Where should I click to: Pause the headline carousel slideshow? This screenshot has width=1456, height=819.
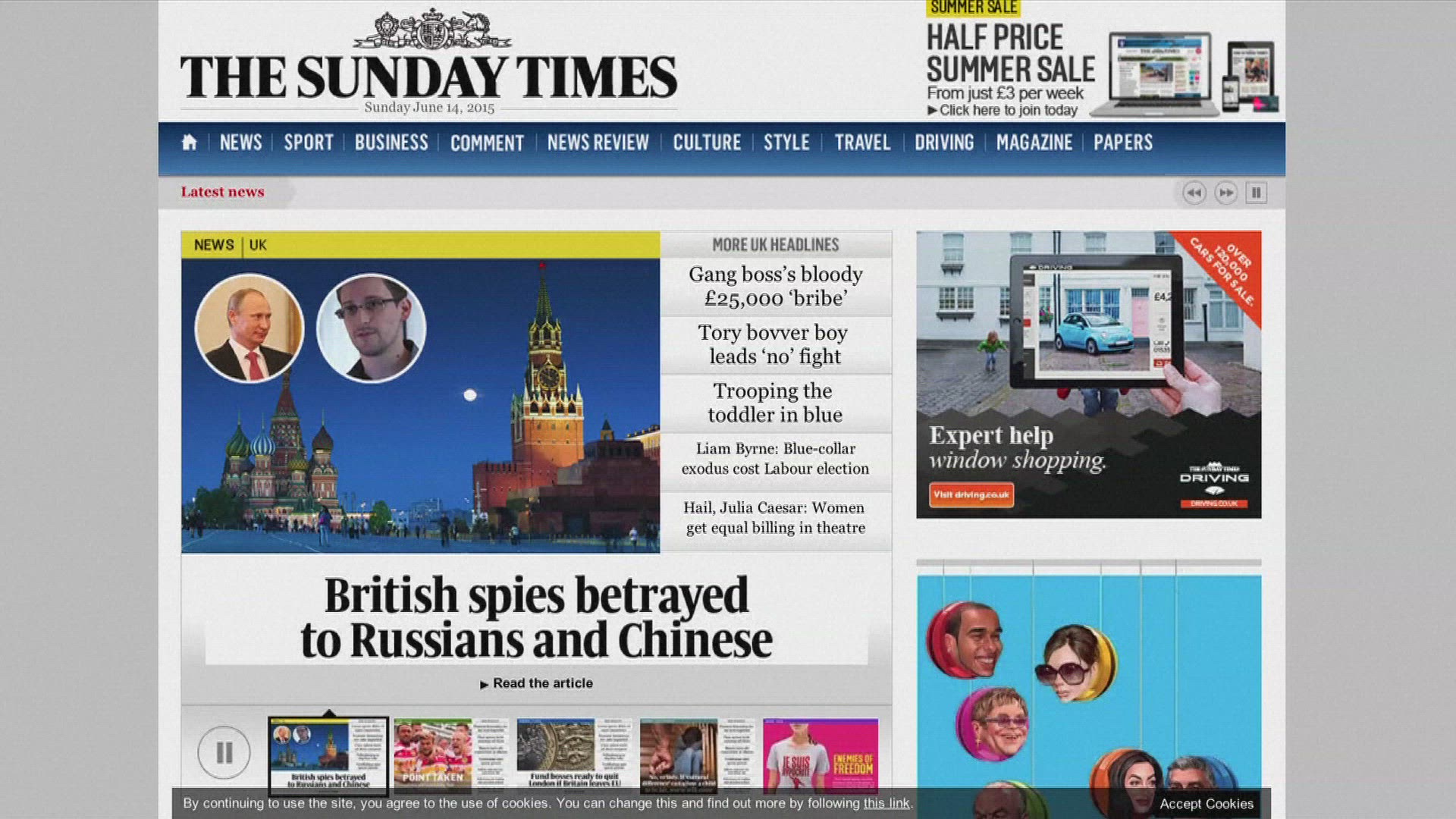coord(224,752)
